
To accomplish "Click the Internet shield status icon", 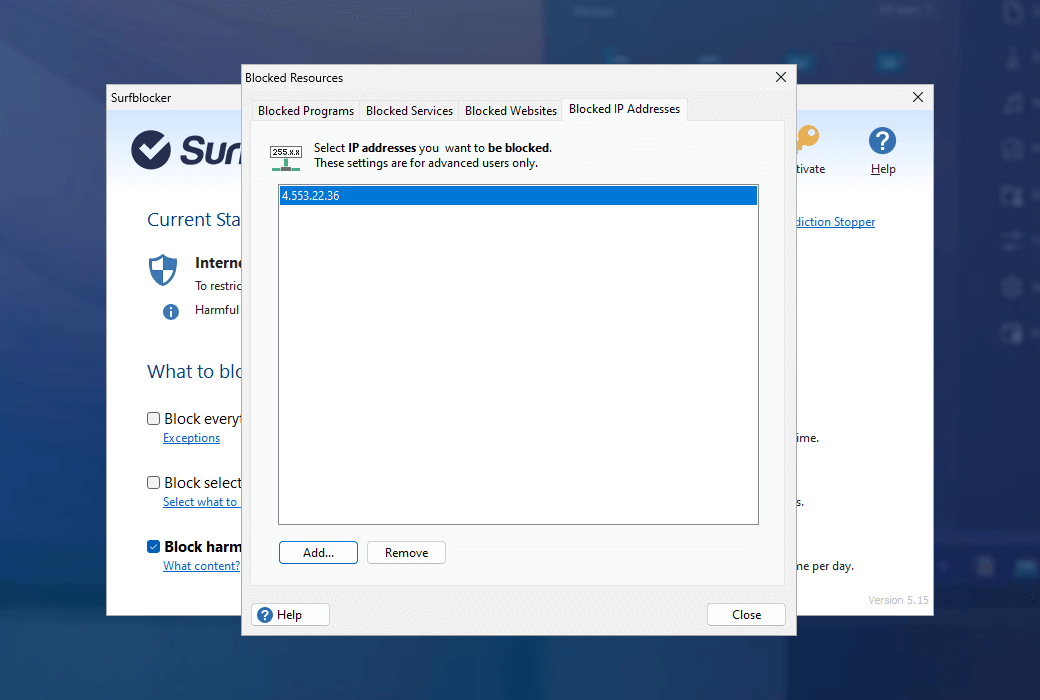I will coord(163,270).
